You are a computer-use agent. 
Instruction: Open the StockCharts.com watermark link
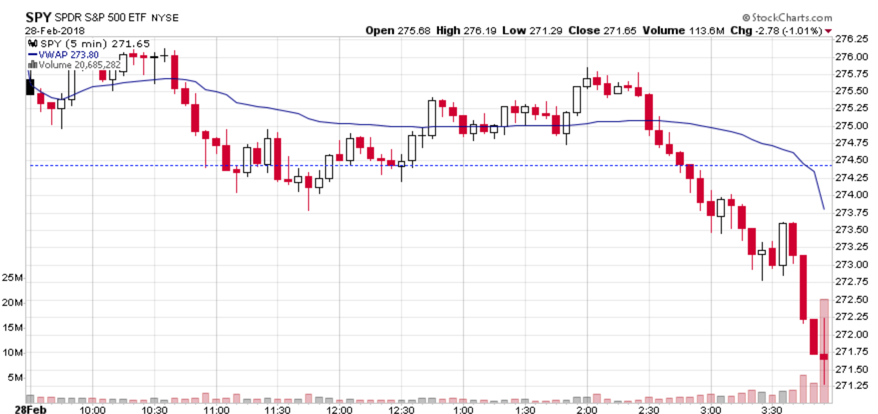793,18
